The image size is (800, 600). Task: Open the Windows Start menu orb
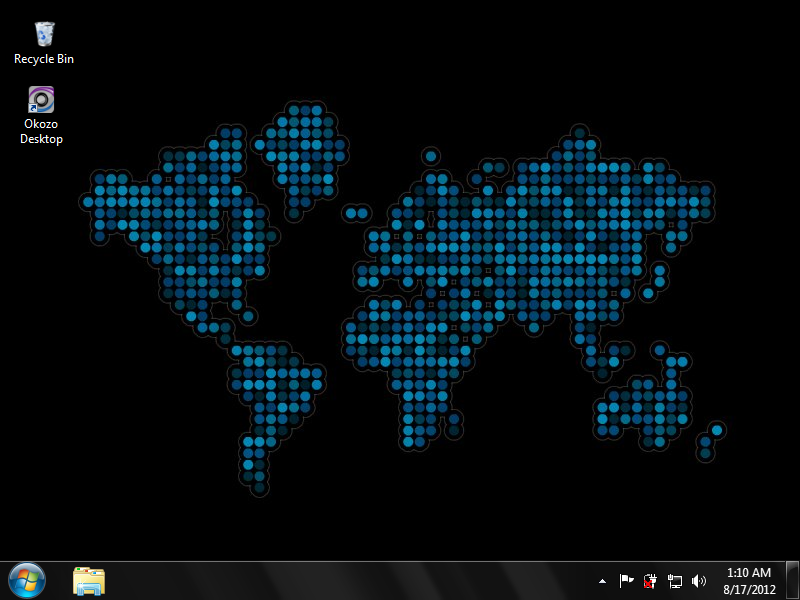coord(27,581)
